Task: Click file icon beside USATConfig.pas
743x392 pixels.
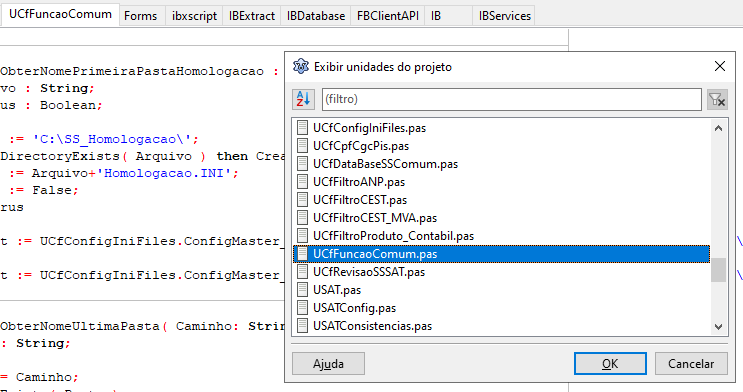Action: (302, 308)
